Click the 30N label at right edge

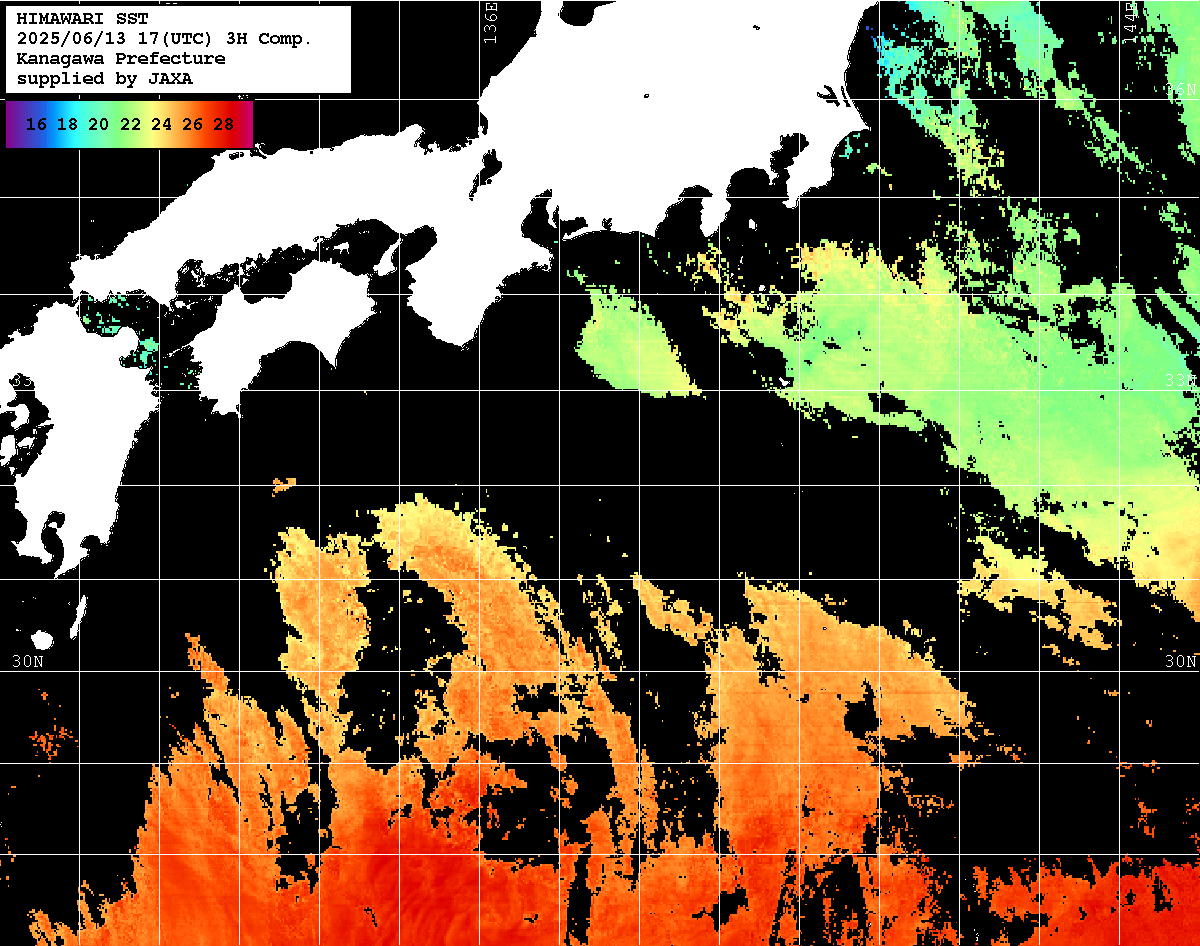1181,662
